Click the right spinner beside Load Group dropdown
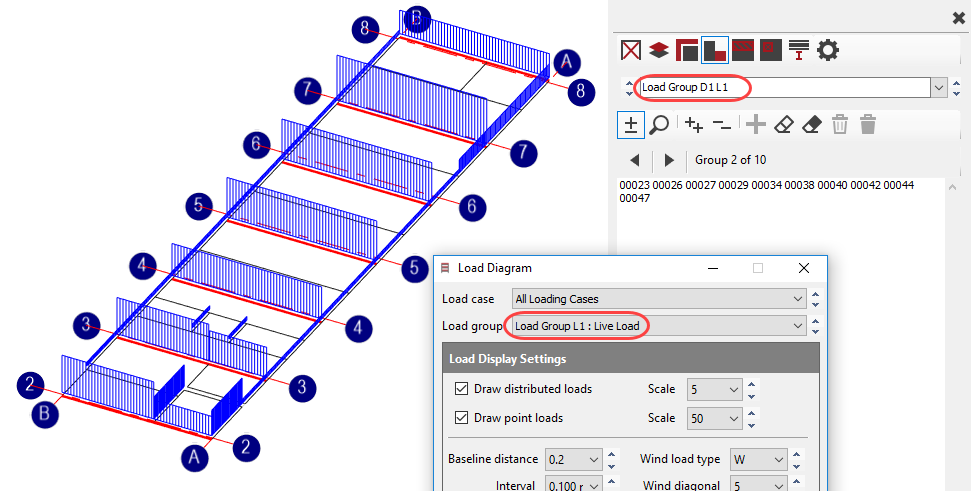This screenshot has width=971, height=491. 957,88
